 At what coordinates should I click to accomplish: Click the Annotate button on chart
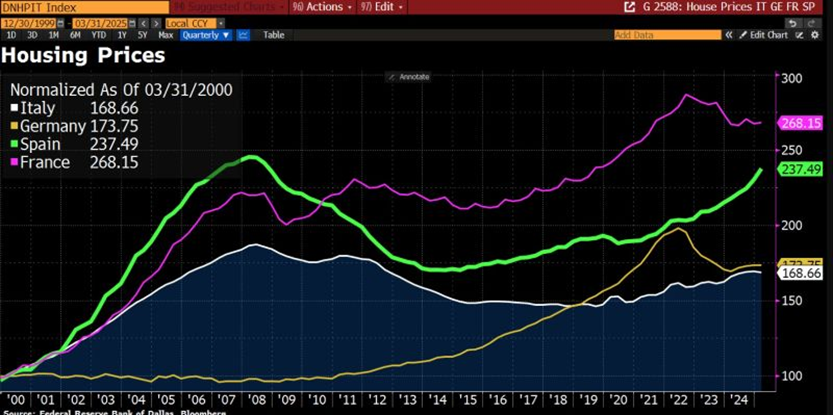coord(409,76)
